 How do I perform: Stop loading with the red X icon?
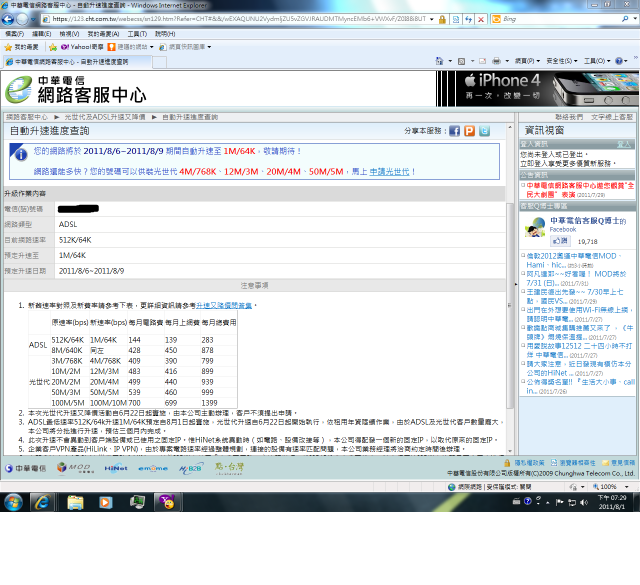(481, 19)
